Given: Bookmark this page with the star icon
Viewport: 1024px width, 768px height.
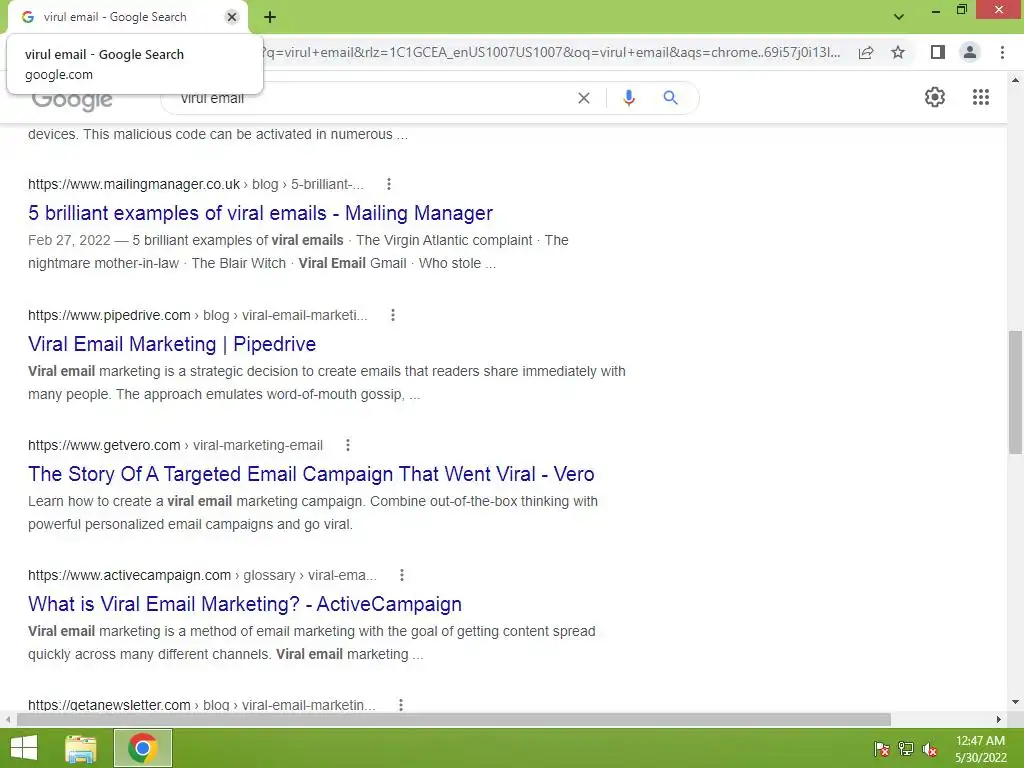Looking at the screenshot, I should (898, 52).
